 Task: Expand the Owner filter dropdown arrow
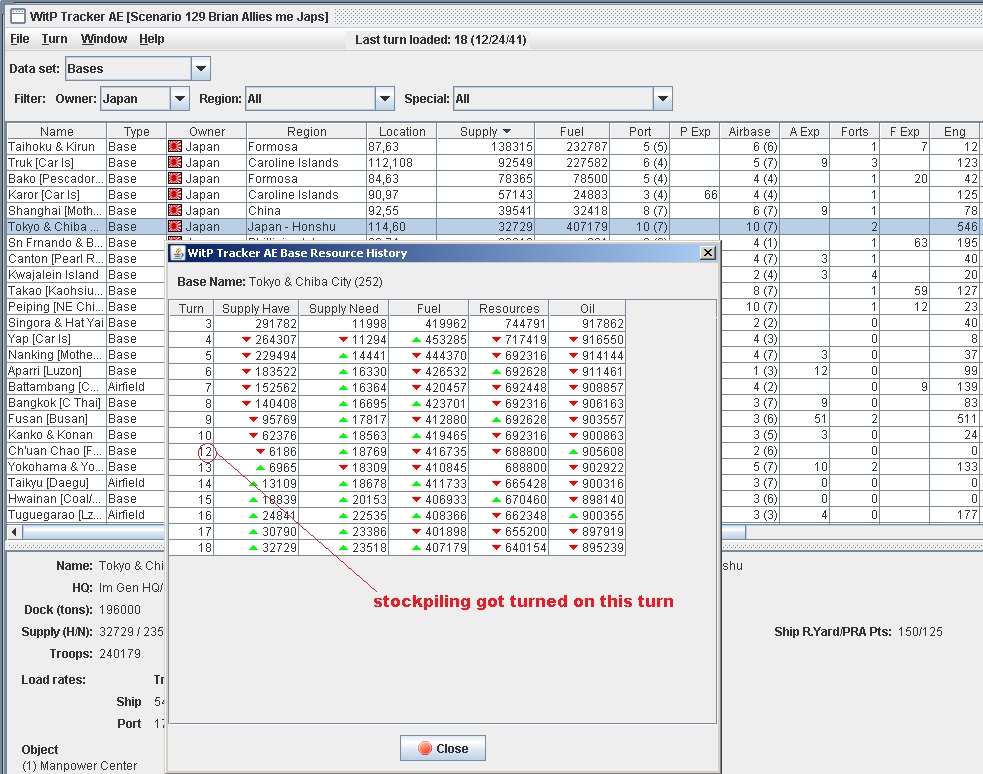(179, 98)
